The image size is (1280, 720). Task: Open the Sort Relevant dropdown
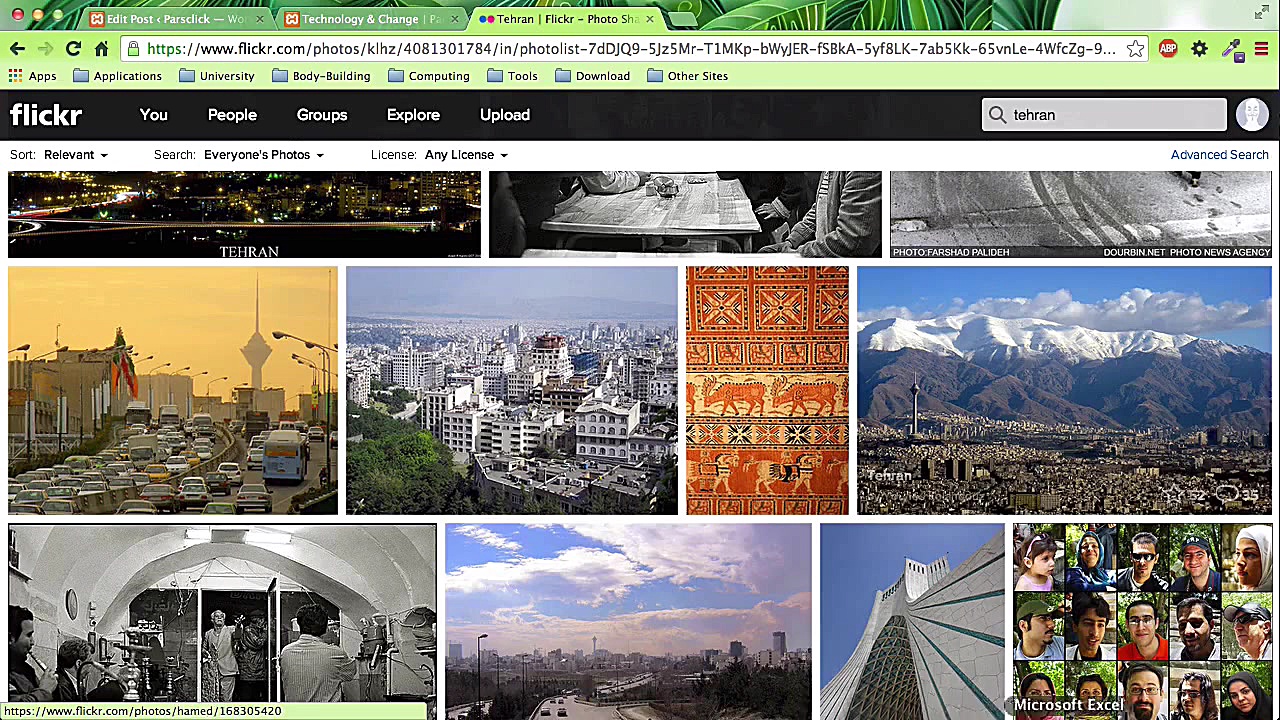tap(75, 155)
